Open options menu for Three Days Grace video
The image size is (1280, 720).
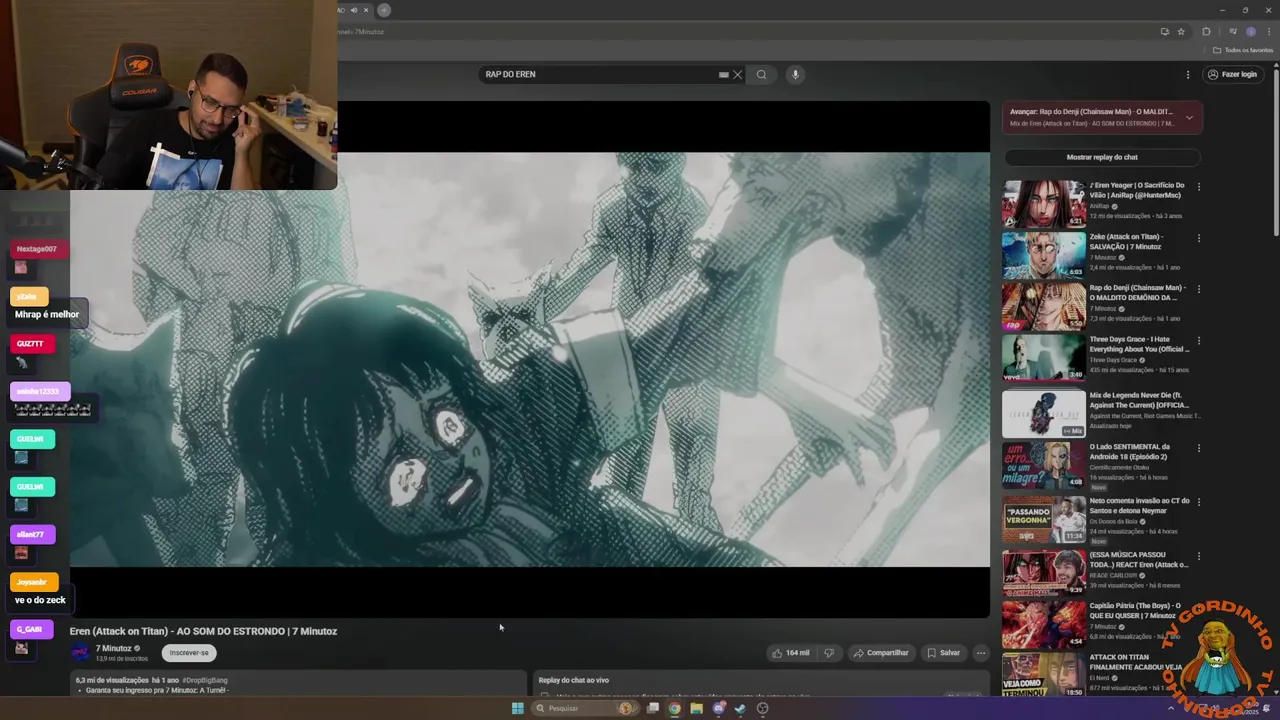pyautogui.click(x=1199, y=341)
